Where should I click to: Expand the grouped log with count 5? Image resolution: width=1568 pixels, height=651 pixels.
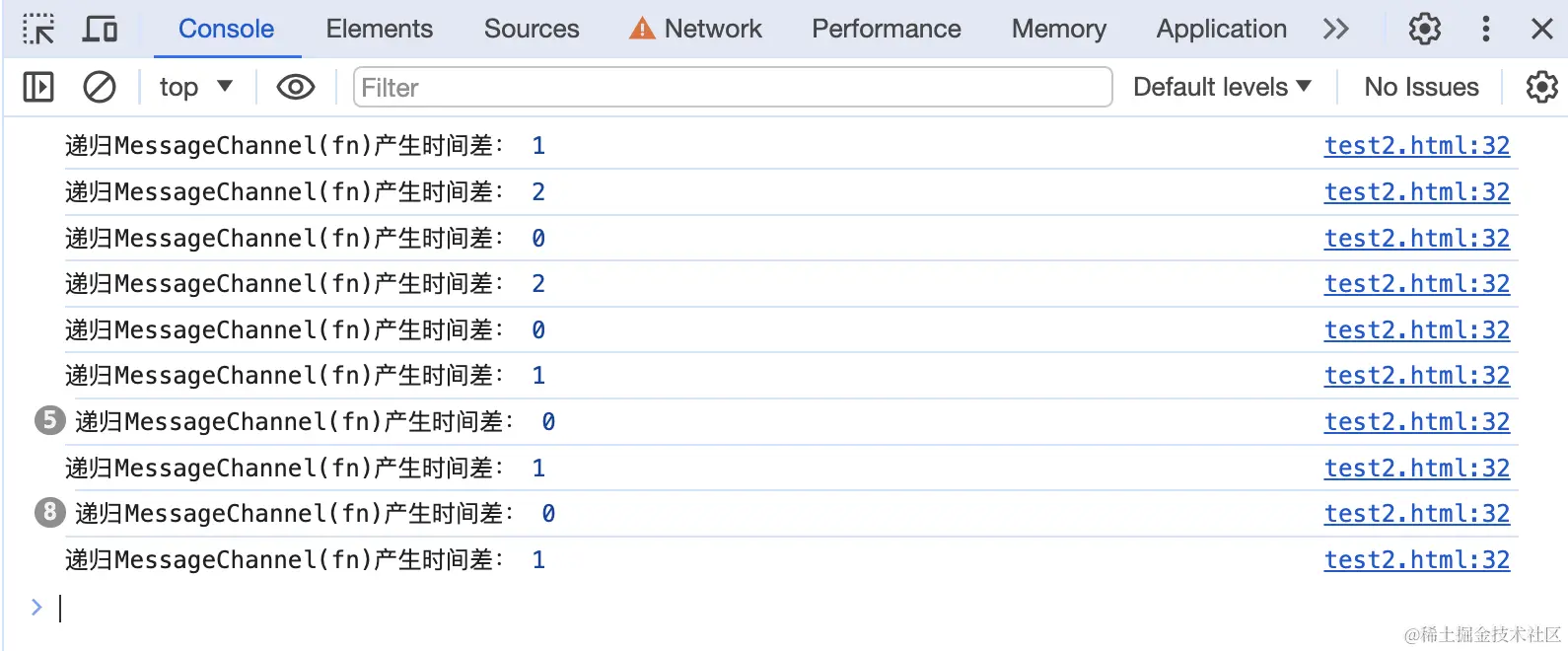(x=49, y=421)
